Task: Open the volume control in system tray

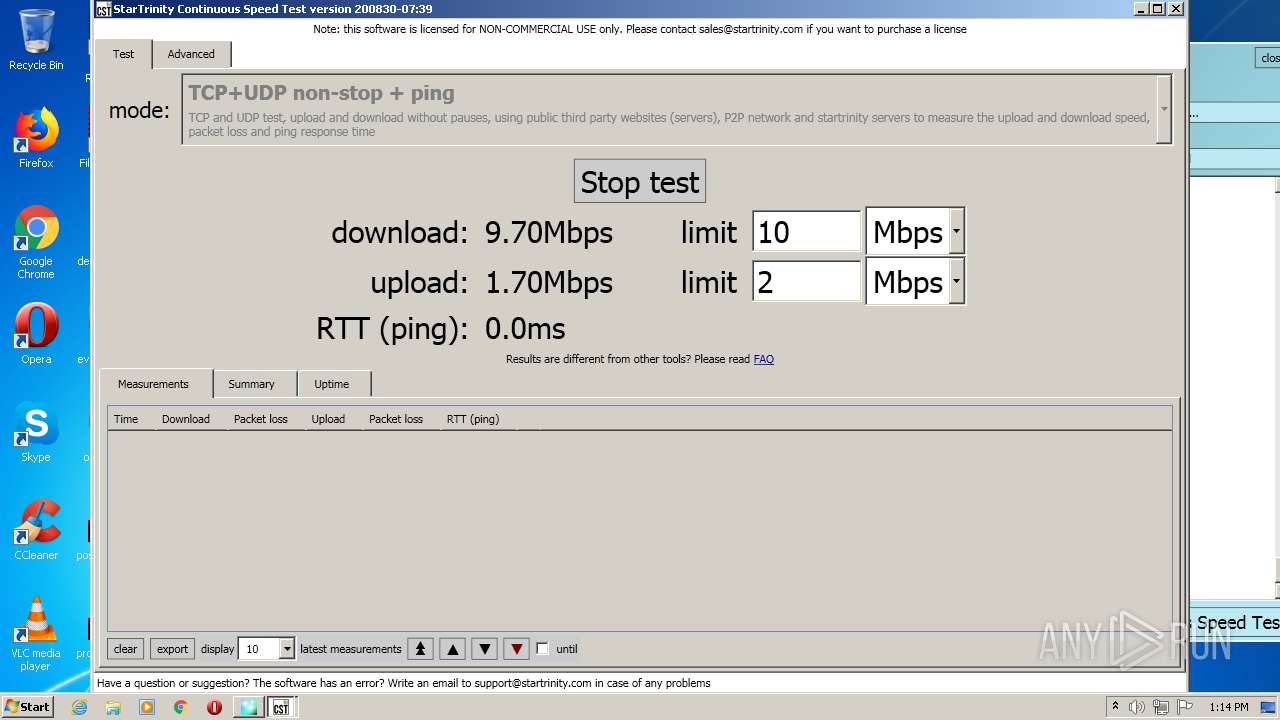Action: pos(1137,707)
